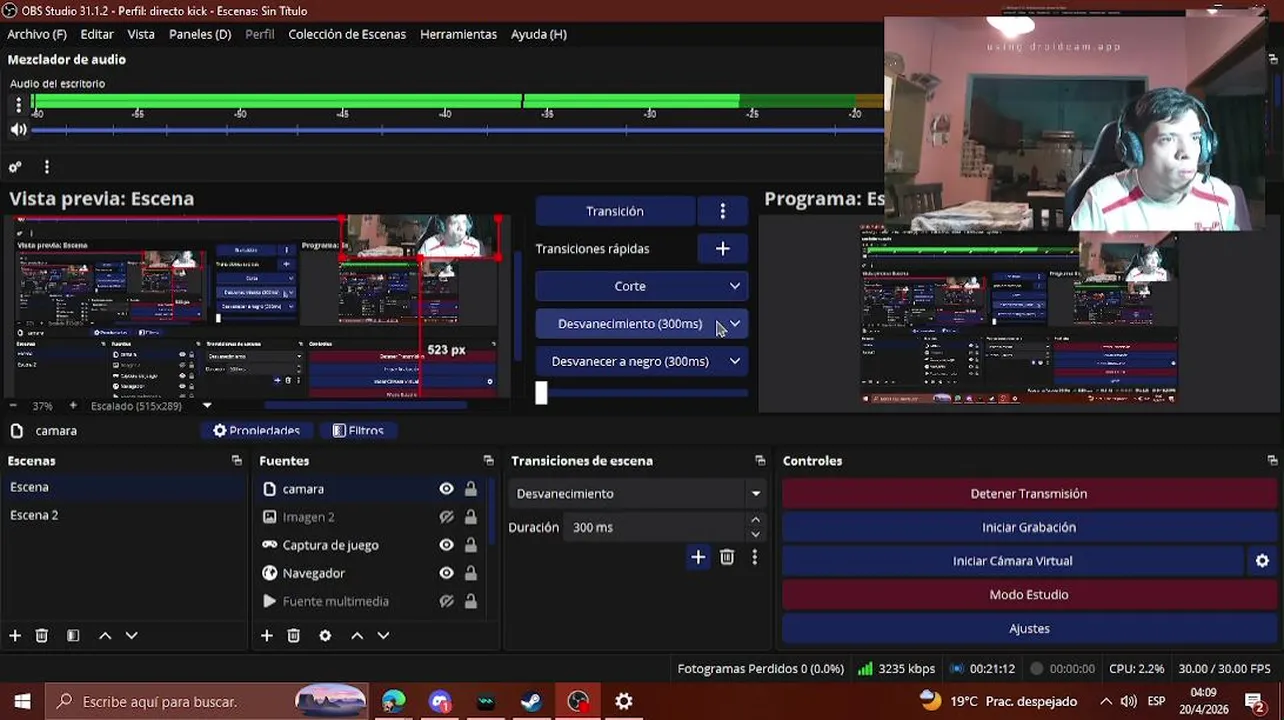1284x720 pixels.
Task: Open the Herramientas menu
Action: click(458, 34)
